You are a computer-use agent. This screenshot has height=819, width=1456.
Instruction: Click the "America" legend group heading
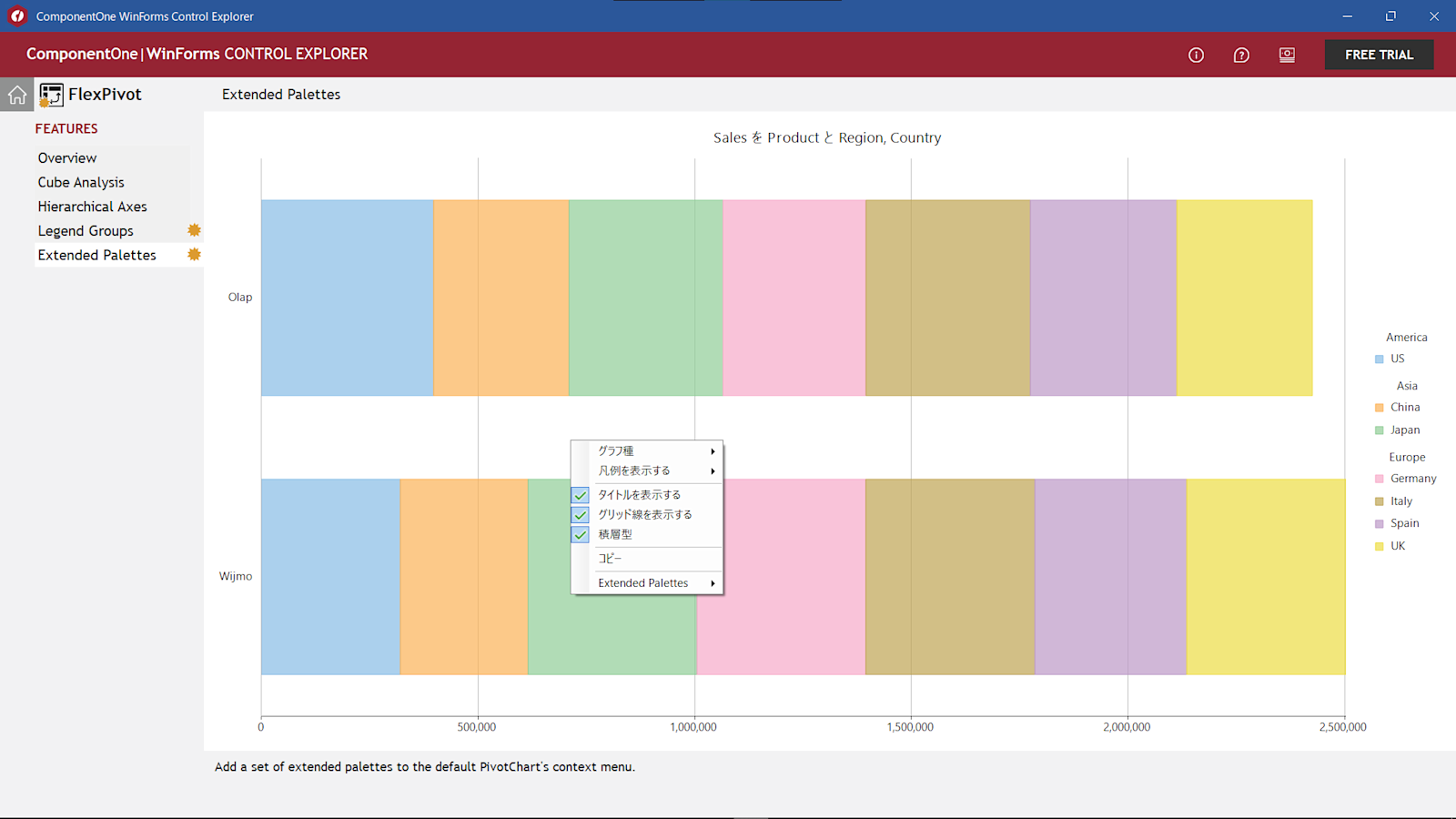tap(1407, 338)
